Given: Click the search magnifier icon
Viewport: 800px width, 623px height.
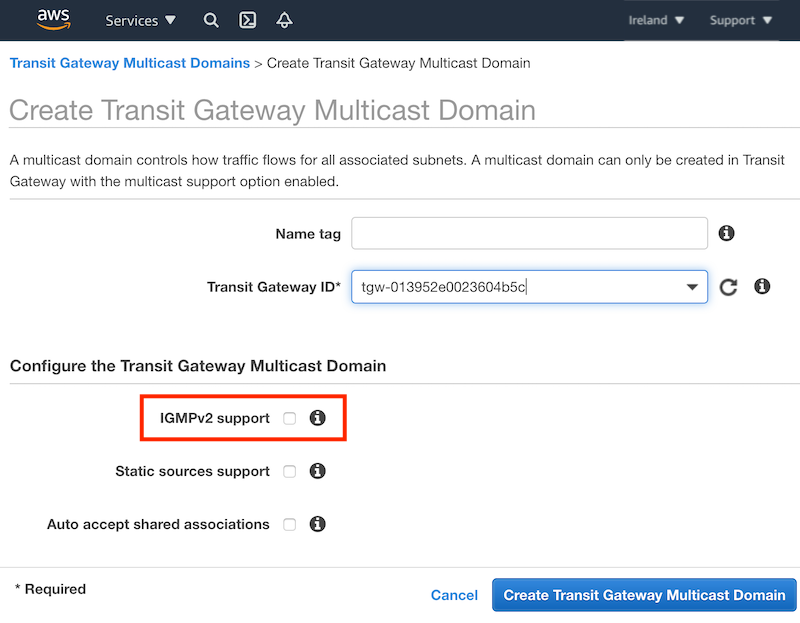Looking at the screenshot, I should click(210, 20).
